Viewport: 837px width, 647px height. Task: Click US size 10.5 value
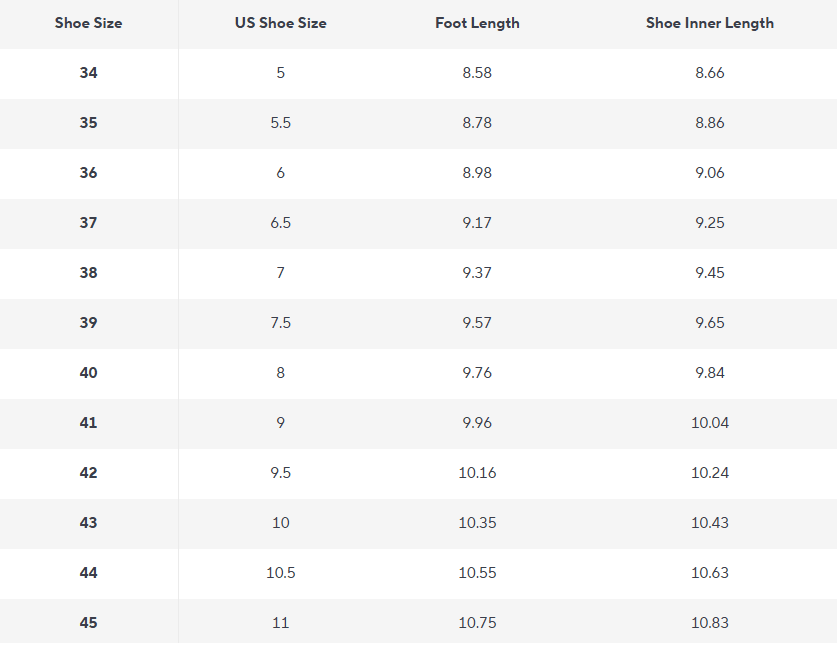tap(280, 573)
